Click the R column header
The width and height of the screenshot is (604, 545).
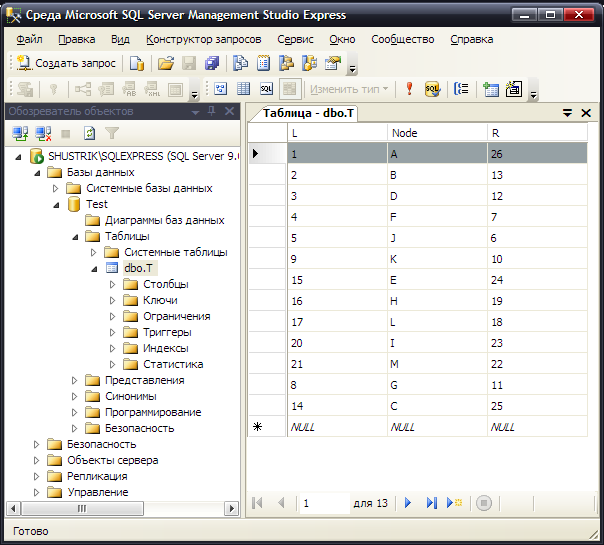tap(537, 133)
